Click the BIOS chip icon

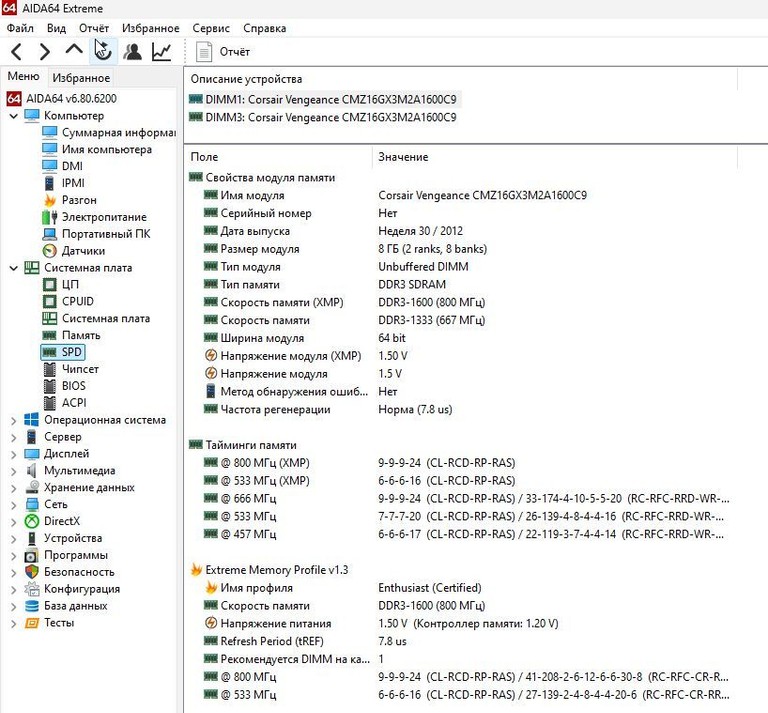click(49, 386)
